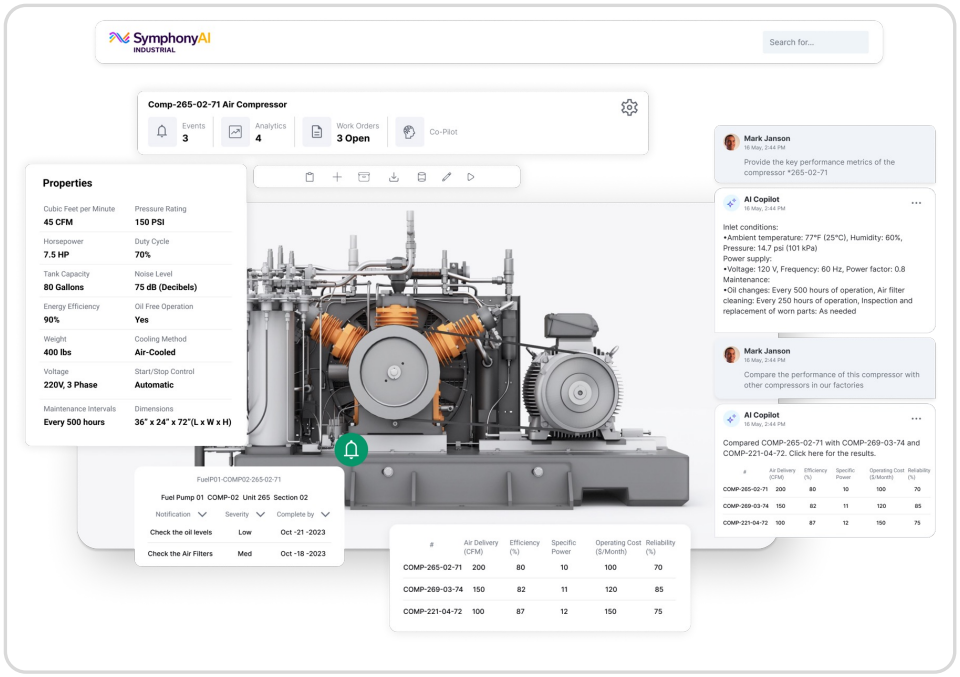Select the Pencil annotation tool on the toolbar

pyautogui.click(x=447, y=177)
